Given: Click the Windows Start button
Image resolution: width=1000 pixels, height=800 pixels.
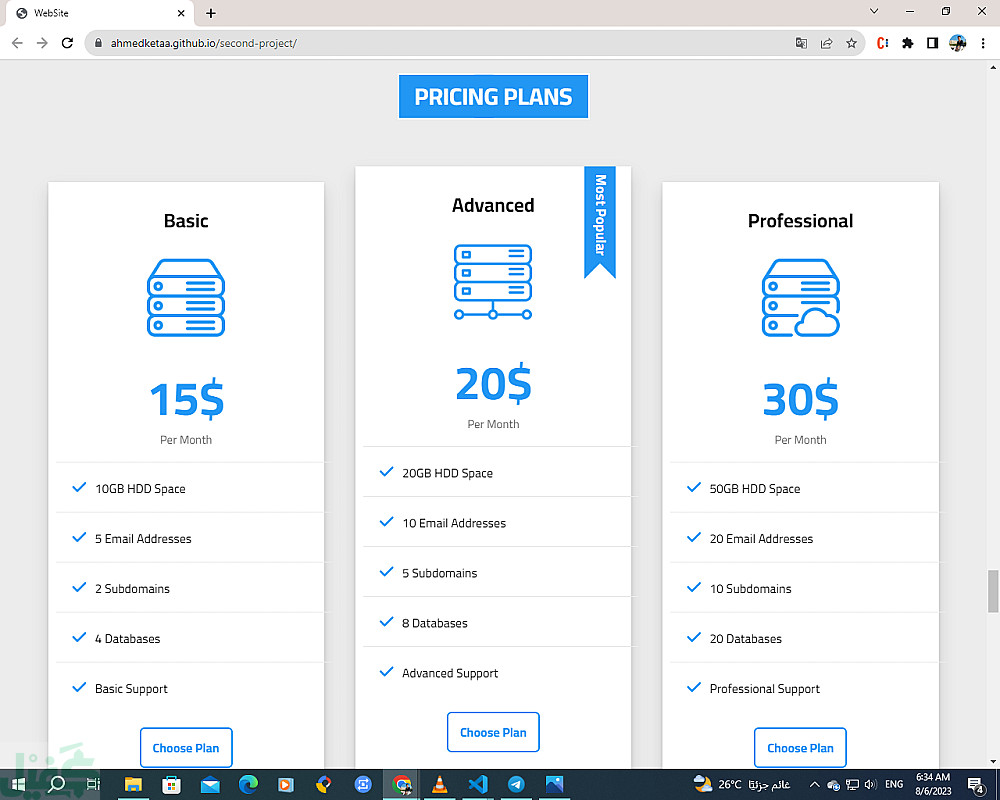Looking at the screenshot, I should click(x=18, y=784).
